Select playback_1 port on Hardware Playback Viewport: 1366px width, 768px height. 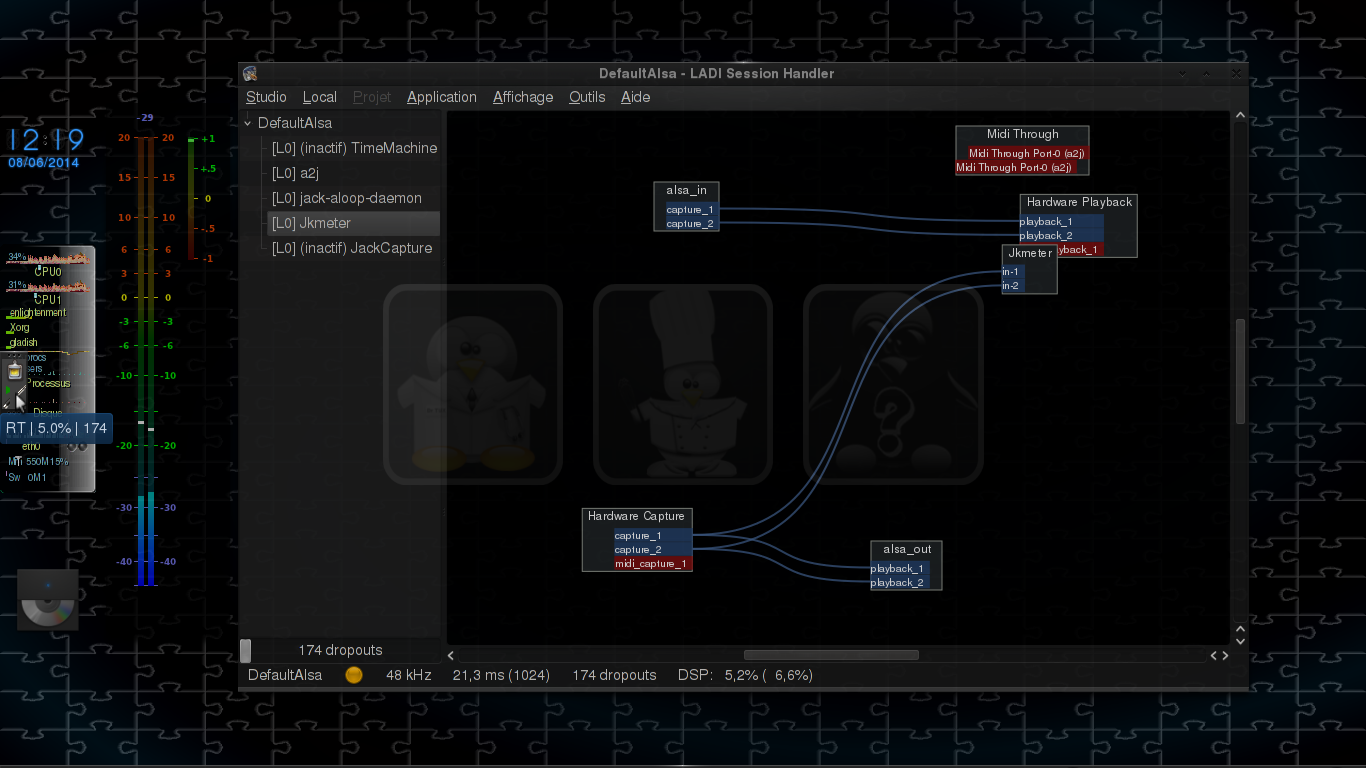pos(1062,222)
